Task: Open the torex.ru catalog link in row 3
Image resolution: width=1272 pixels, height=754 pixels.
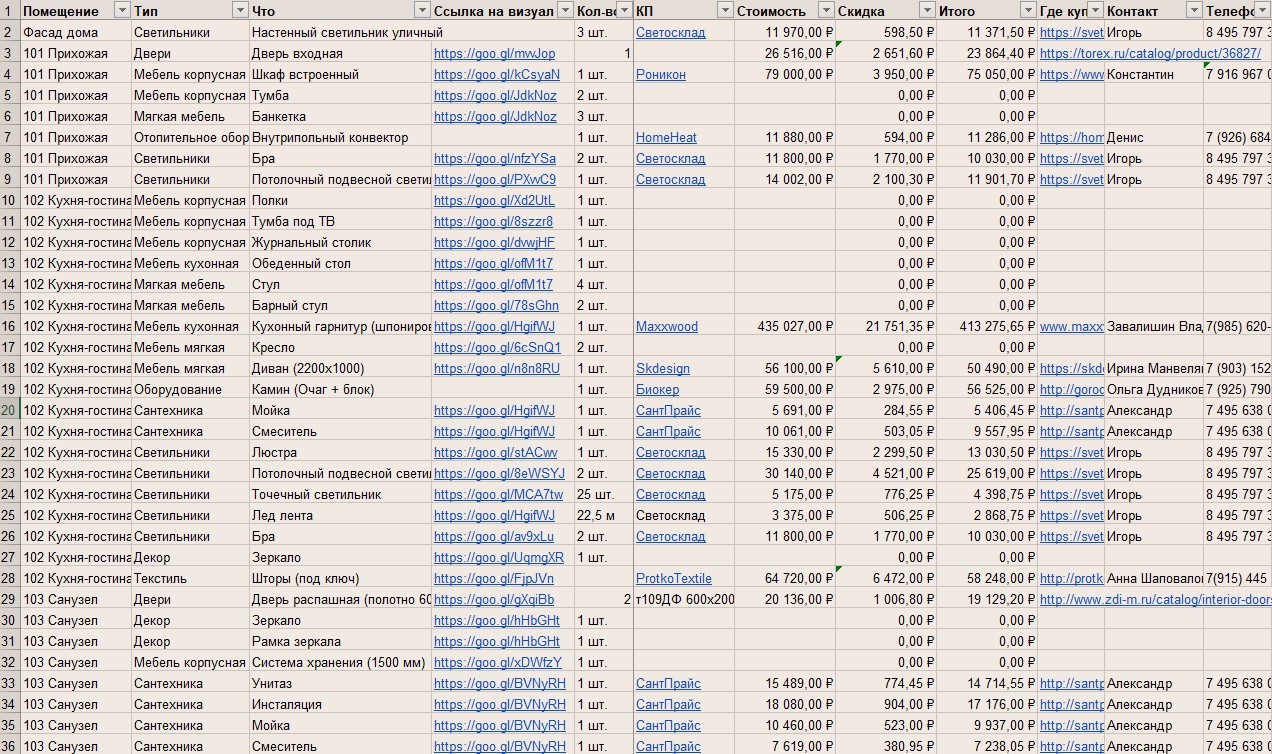Action: (1150, 53)
